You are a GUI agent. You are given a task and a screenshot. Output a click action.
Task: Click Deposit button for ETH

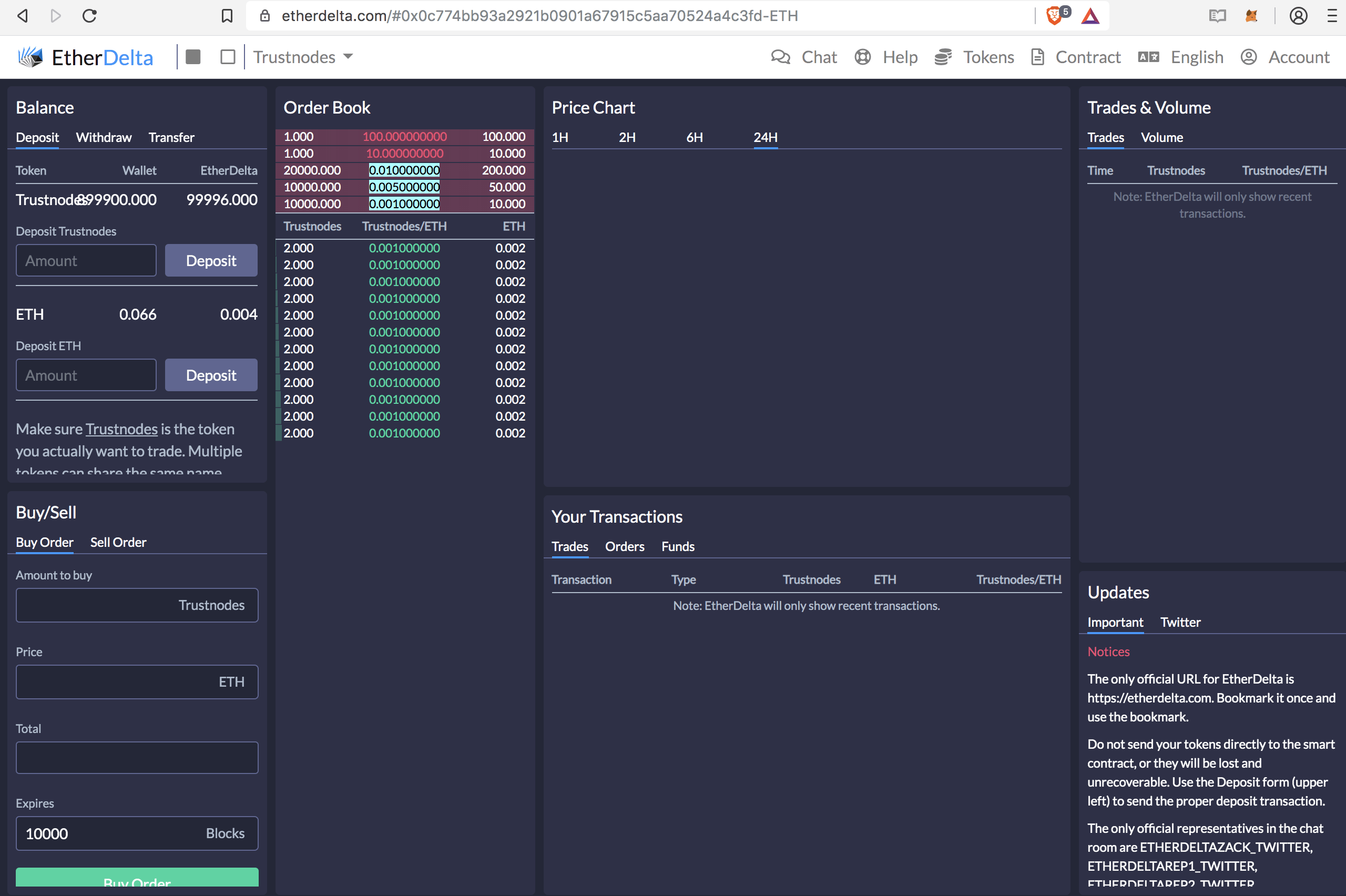click(211, 375)
